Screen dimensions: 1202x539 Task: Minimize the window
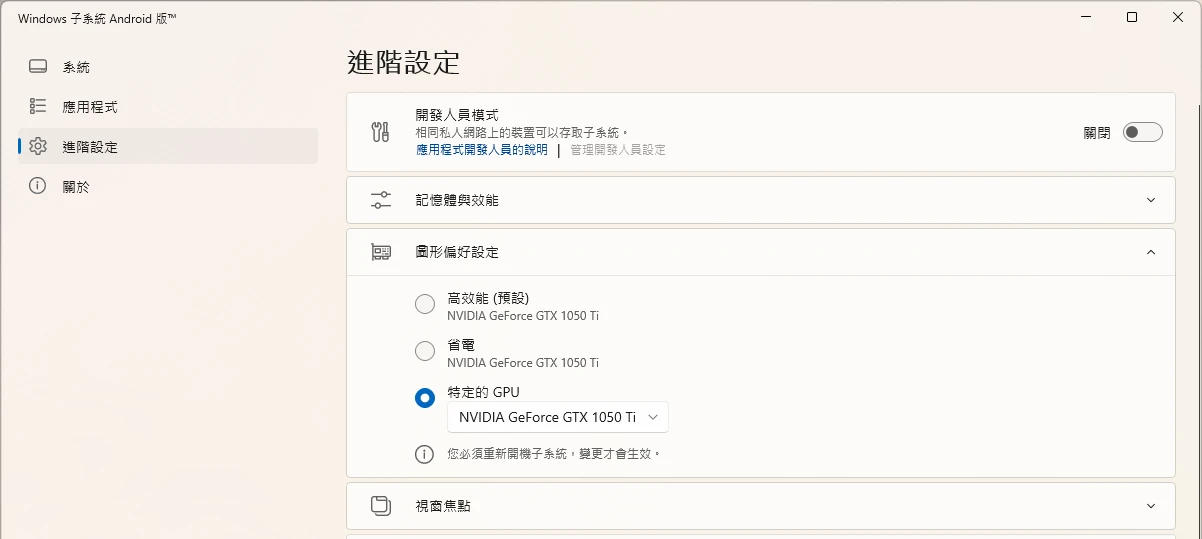(1086, 17)
